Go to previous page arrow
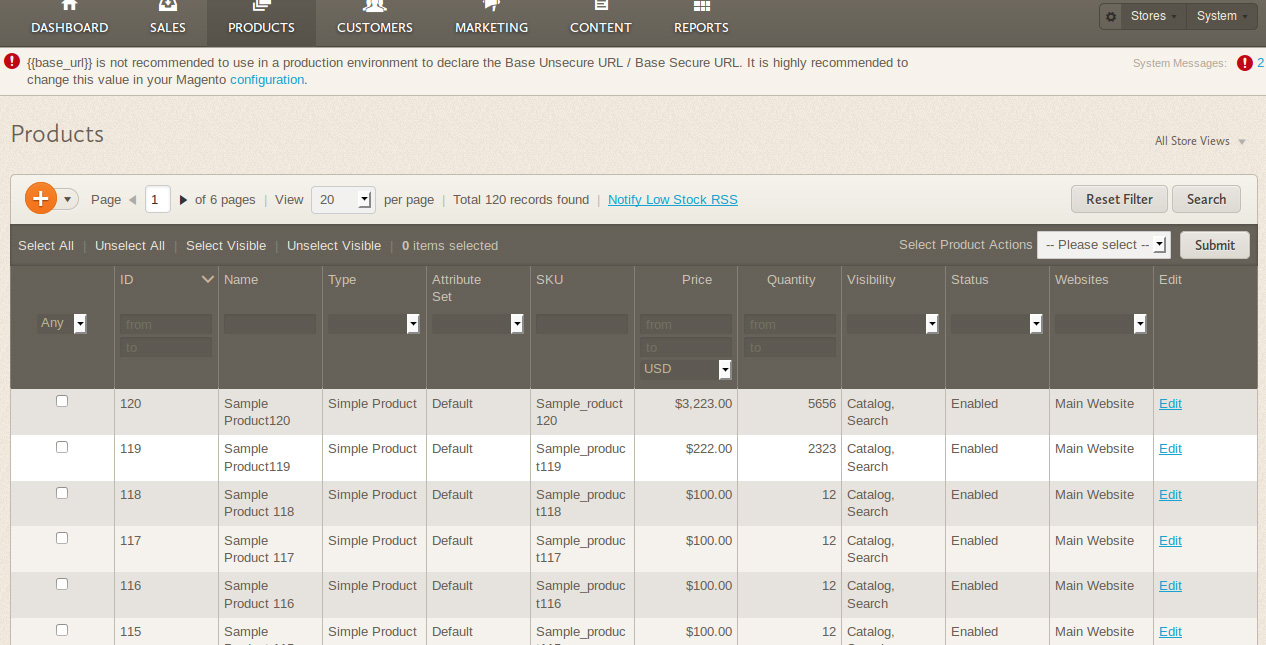1266x645 pixels. pyautogui.click(x=132, y=200)
